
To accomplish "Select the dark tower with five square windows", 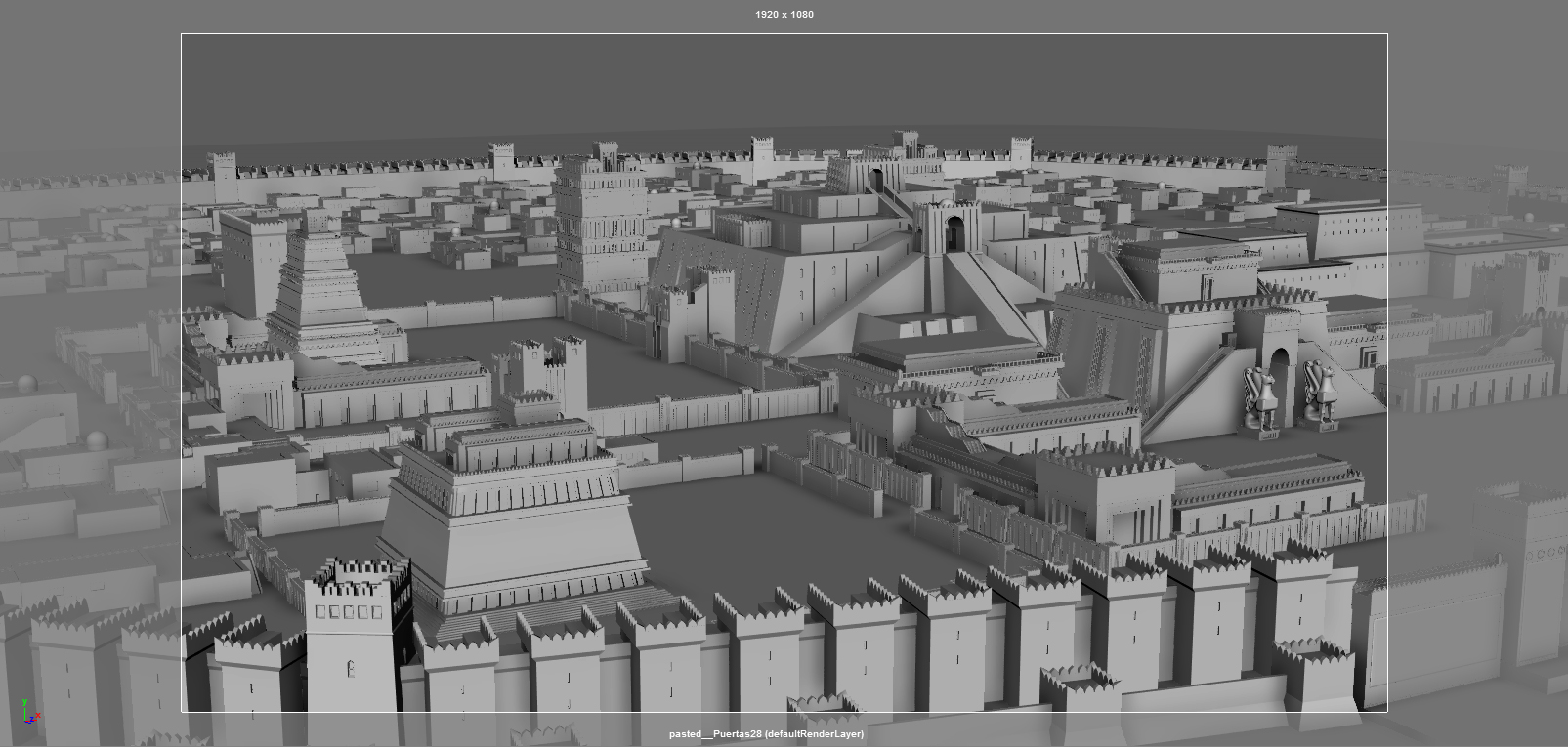I will pyautogui.click(x=355, y=635).
